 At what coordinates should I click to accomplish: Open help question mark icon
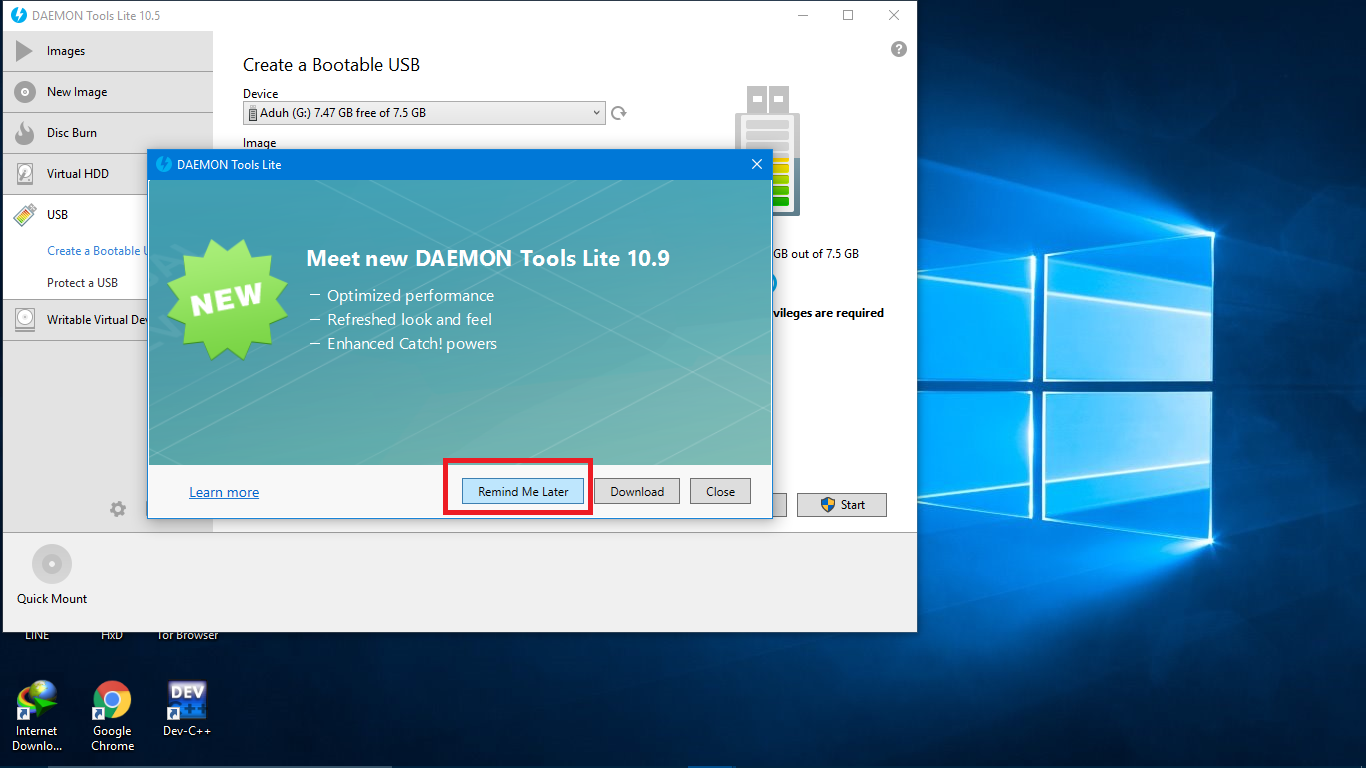(899, 49)
